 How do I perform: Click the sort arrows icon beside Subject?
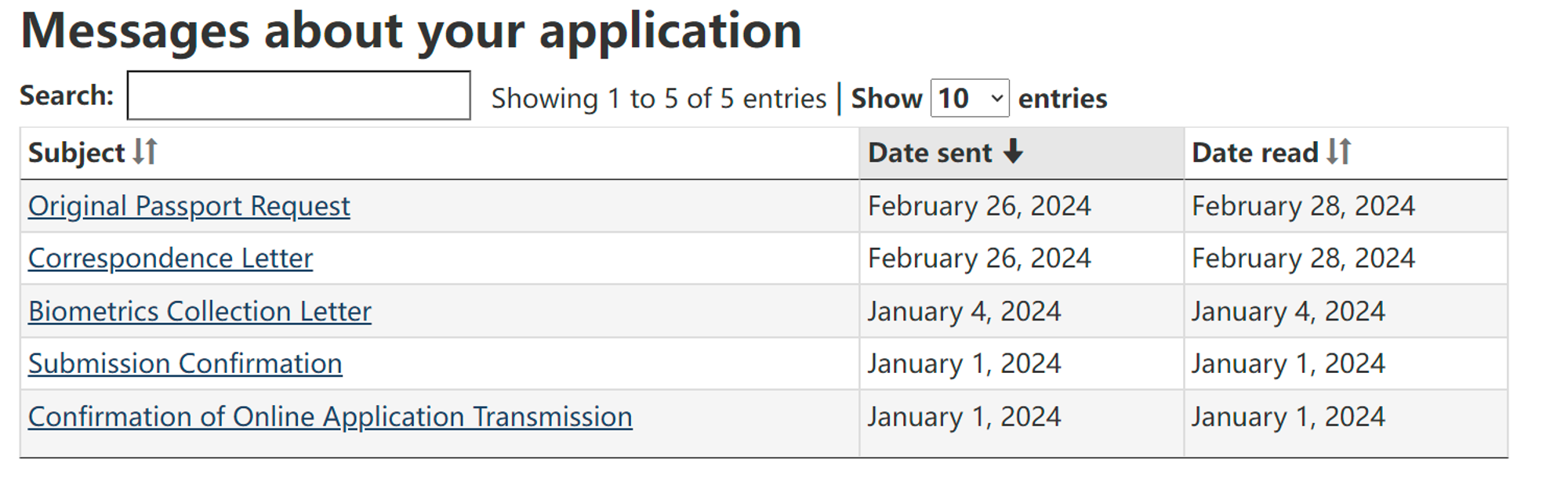point(145,151)
